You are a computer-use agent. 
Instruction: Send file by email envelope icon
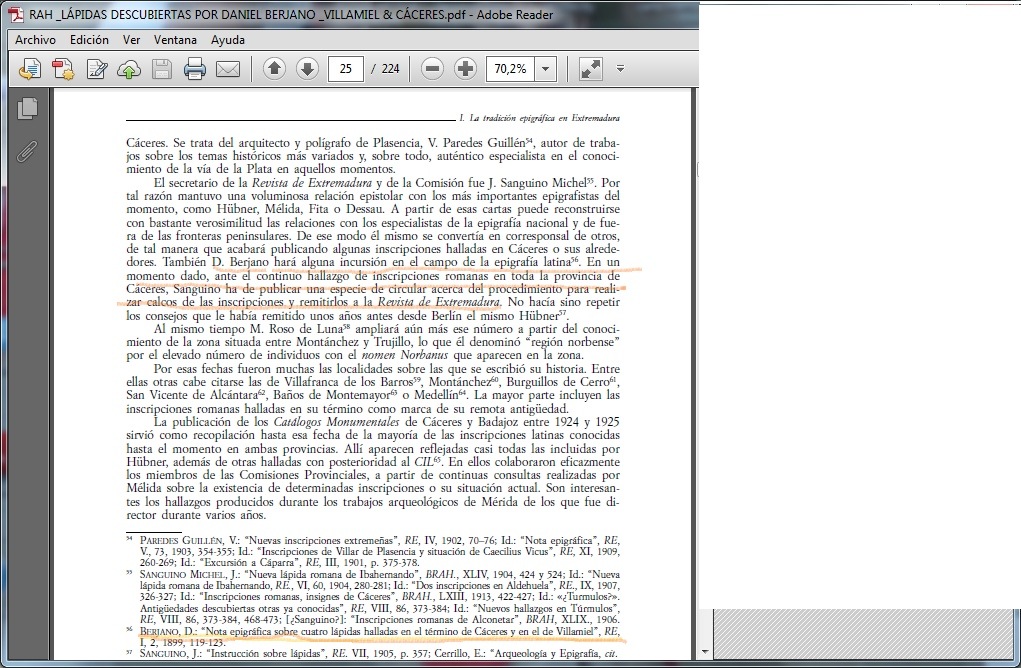228,69
